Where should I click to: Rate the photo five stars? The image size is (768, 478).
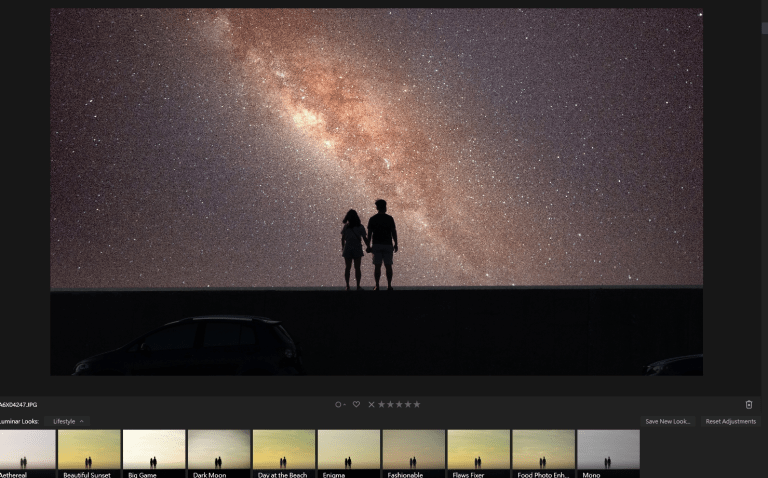417,404
